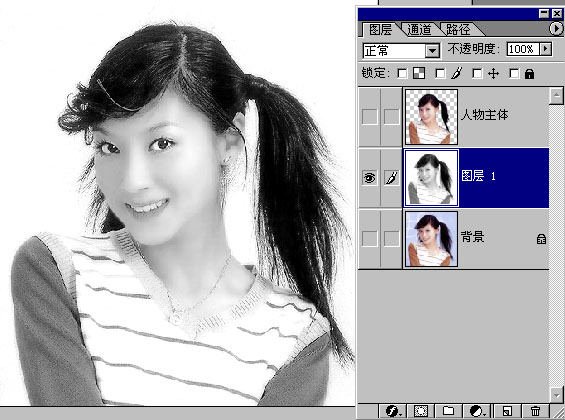Viewport: 565px width, 420px height.
Task: Enable lock position checkbox
Action: pyautogui.click(x=477, y=73)
